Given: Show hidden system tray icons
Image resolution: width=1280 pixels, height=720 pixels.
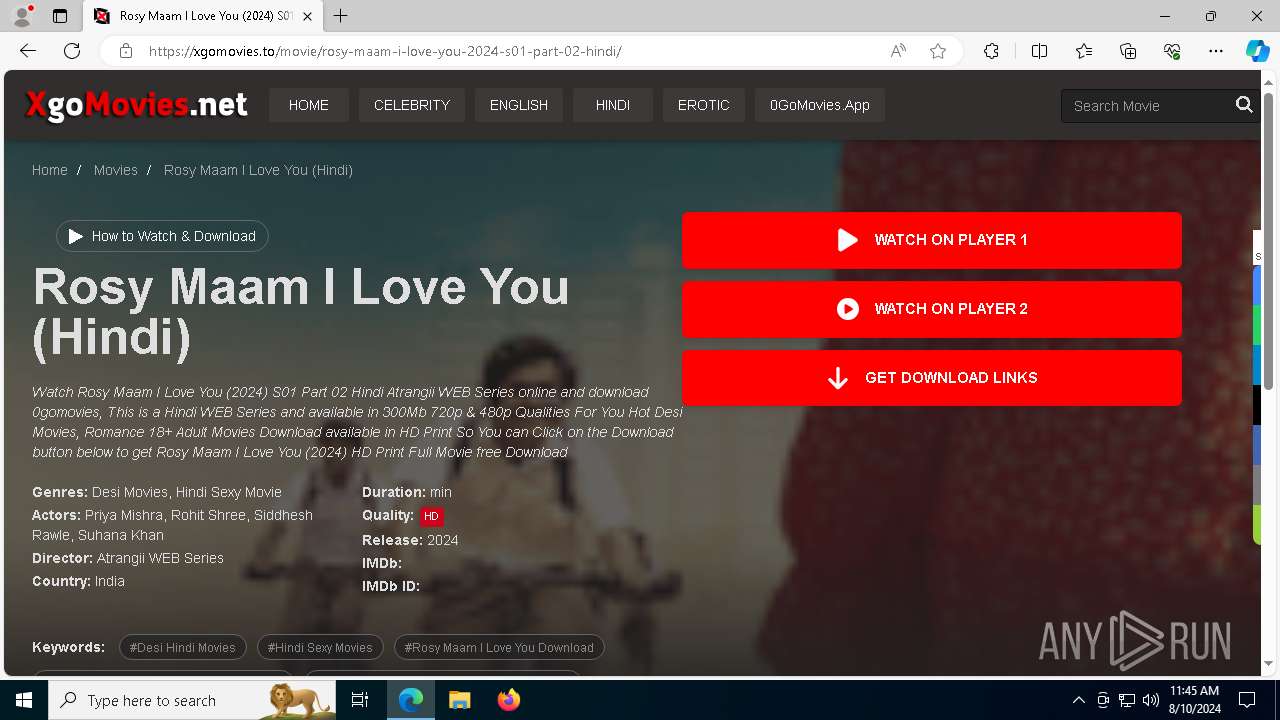Looking at the screenshot, I should click(x=1078, y=700).
